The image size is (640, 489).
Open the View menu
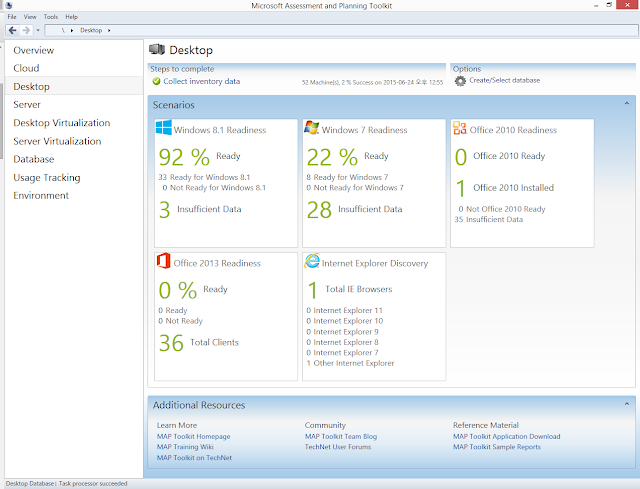tap(30, 17)
